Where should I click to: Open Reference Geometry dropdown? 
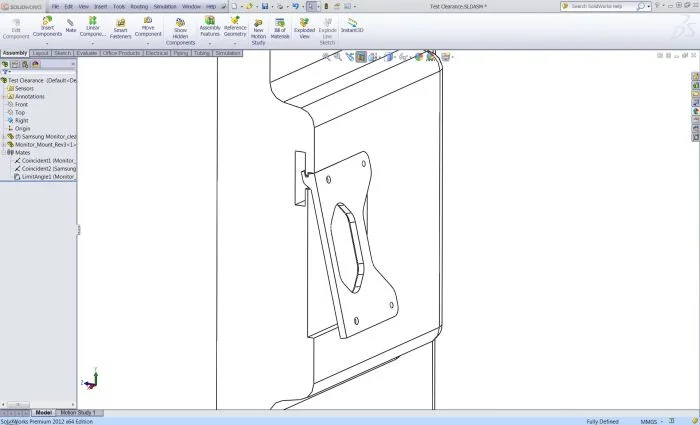[x=235, y=44]
